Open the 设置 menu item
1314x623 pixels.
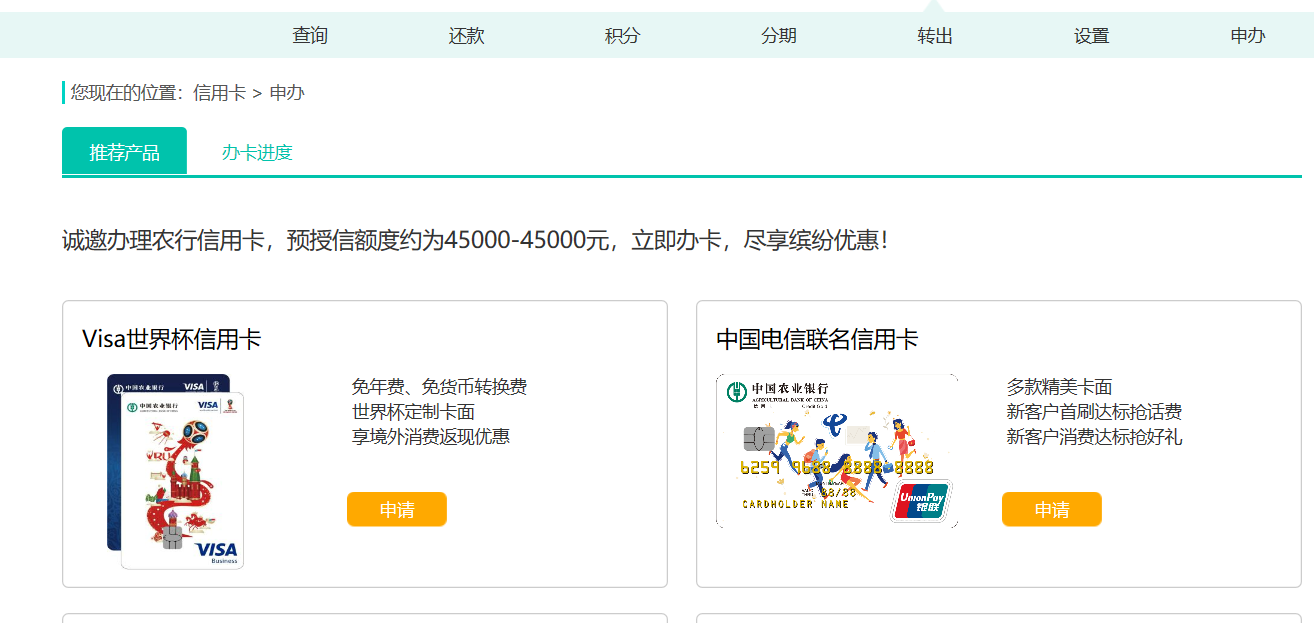click(1091, 36)
